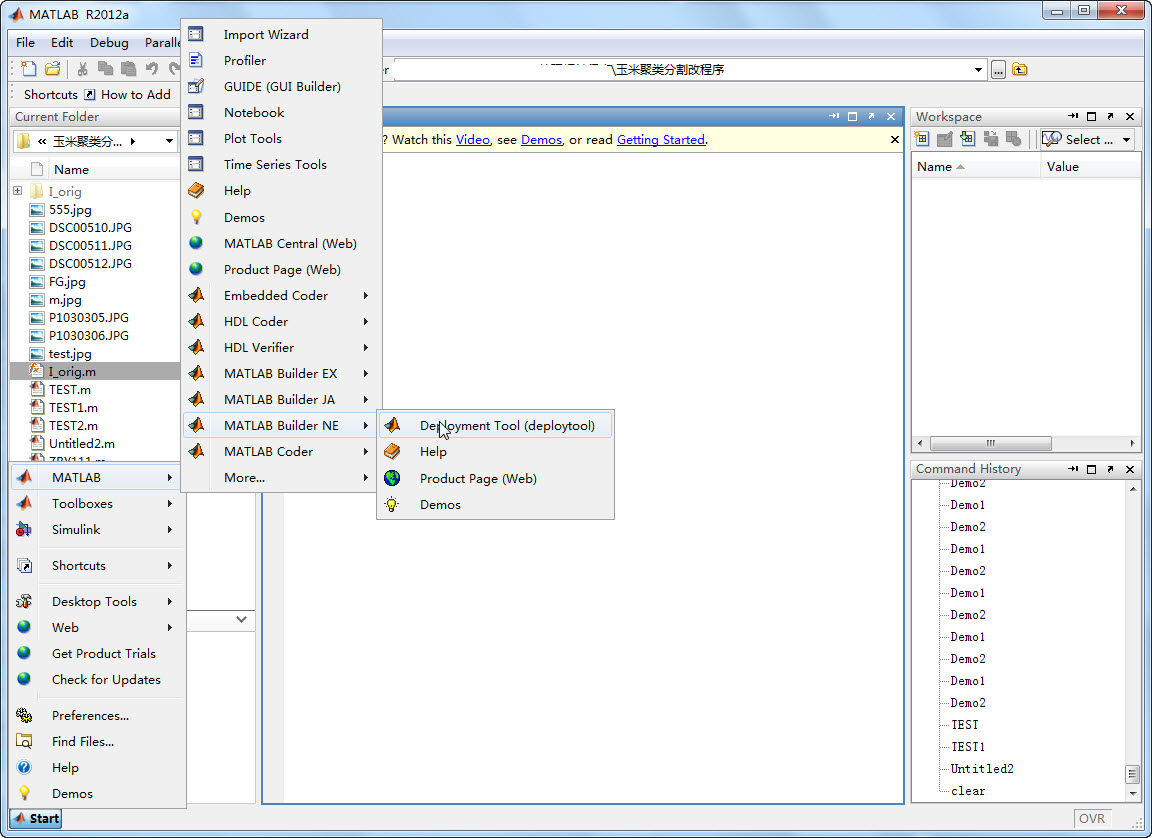Click Import data icon in Workspace toolbar
Viewport: 1152px width, 838px height.
pos(968,139)
